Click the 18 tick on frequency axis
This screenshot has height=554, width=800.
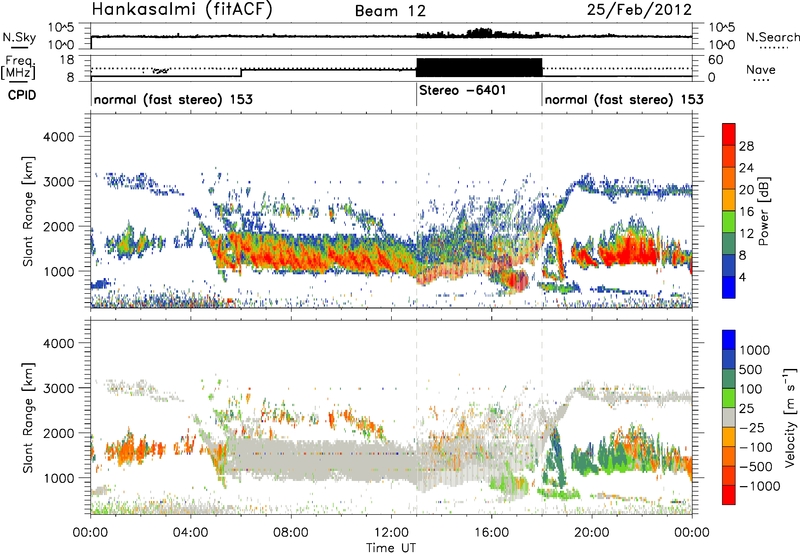pyautogui.click(x=66, y=60)
